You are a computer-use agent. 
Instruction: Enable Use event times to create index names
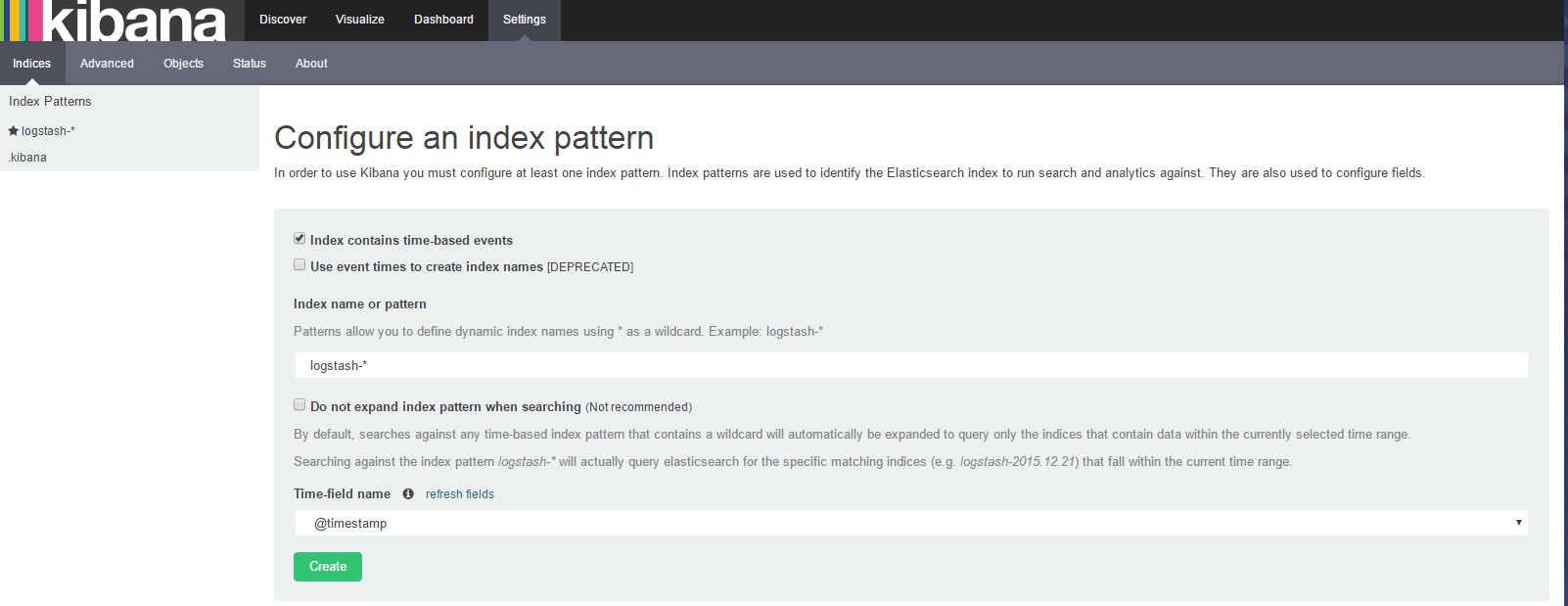[x=300, y=265]
